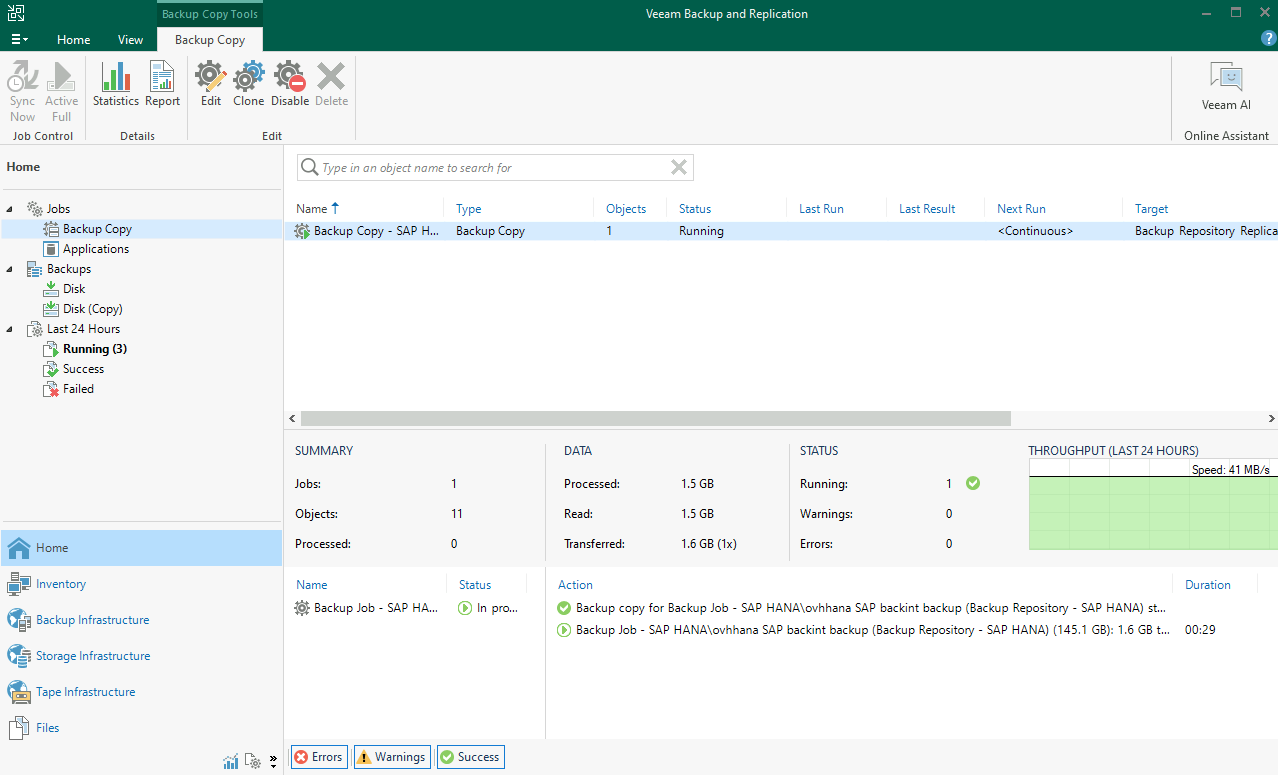This screenshot has height=775, width=1278.
Task: Switch to the Home ribbon tab
Action: pos(73,40)
